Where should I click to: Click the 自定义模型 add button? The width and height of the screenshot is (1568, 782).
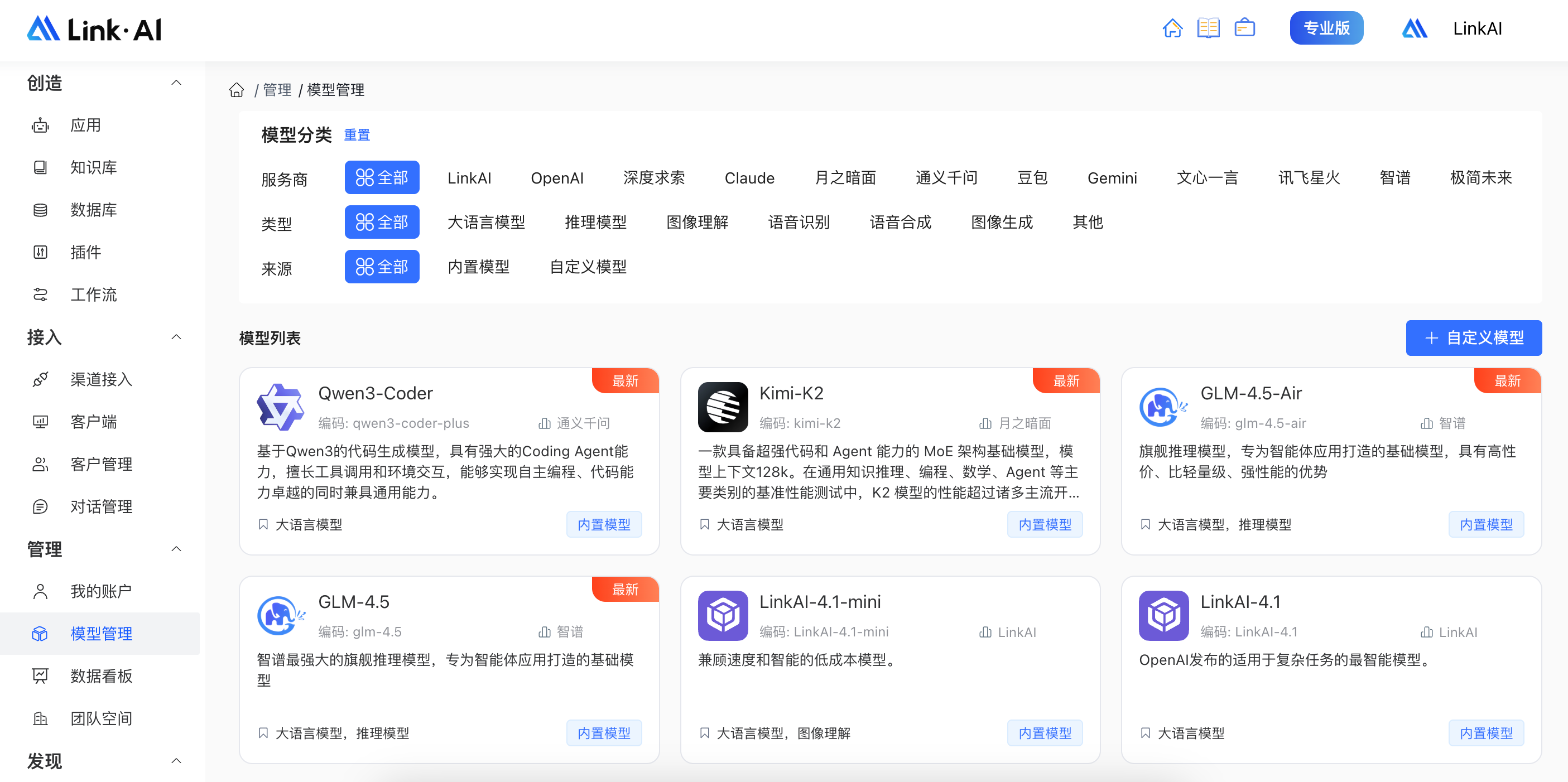click(1474, 338)
